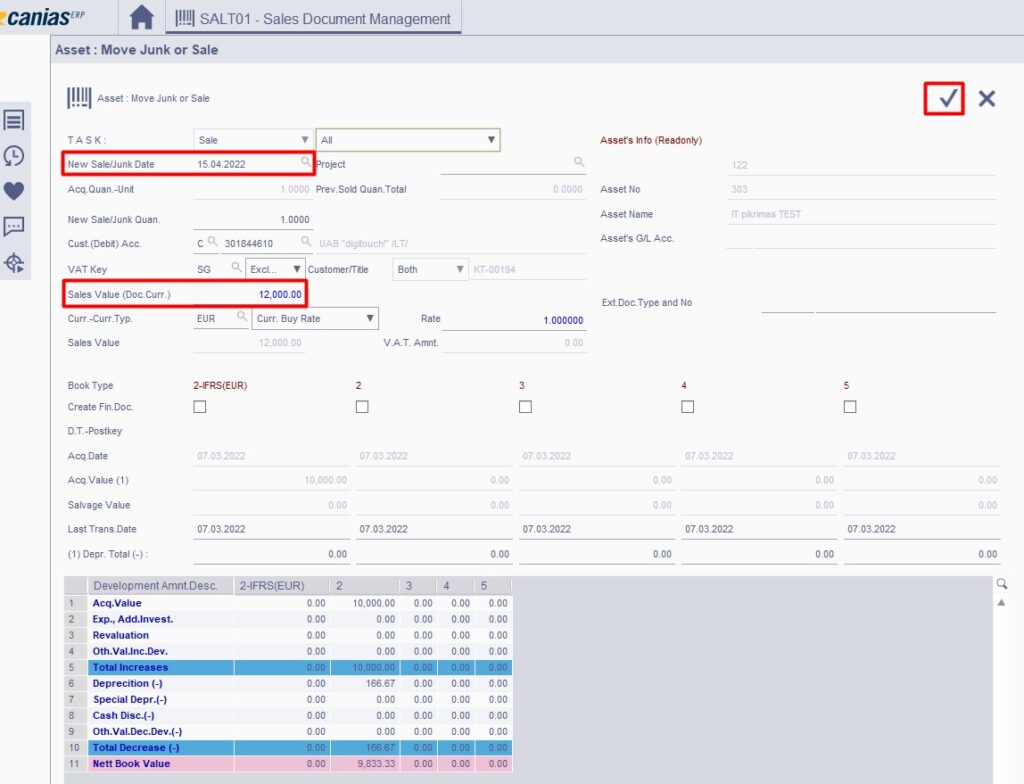
Task: Close the Move Junk or Sale dialog
Action: pos(987,98)
